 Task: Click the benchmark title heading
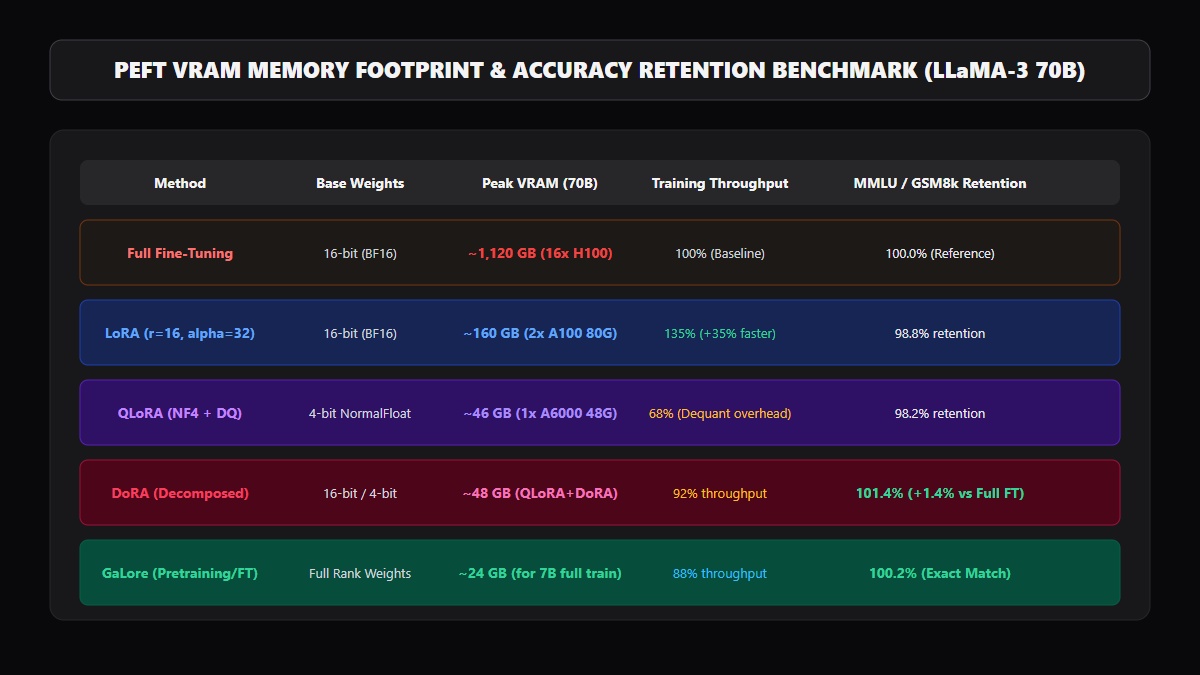(600, 70)
